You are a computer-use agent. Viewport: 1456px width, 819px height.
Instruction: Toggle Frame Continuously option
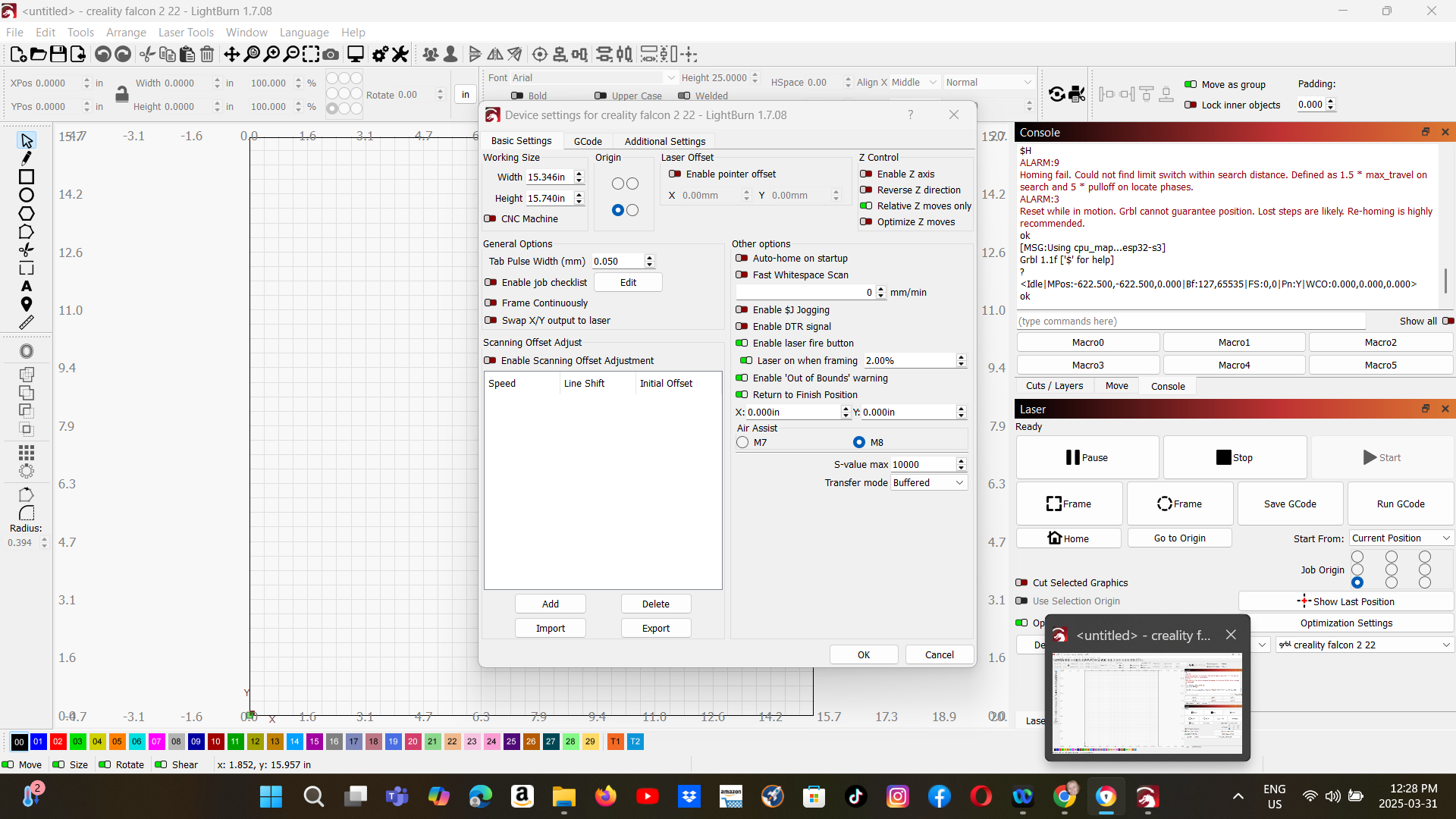(491, 303)
